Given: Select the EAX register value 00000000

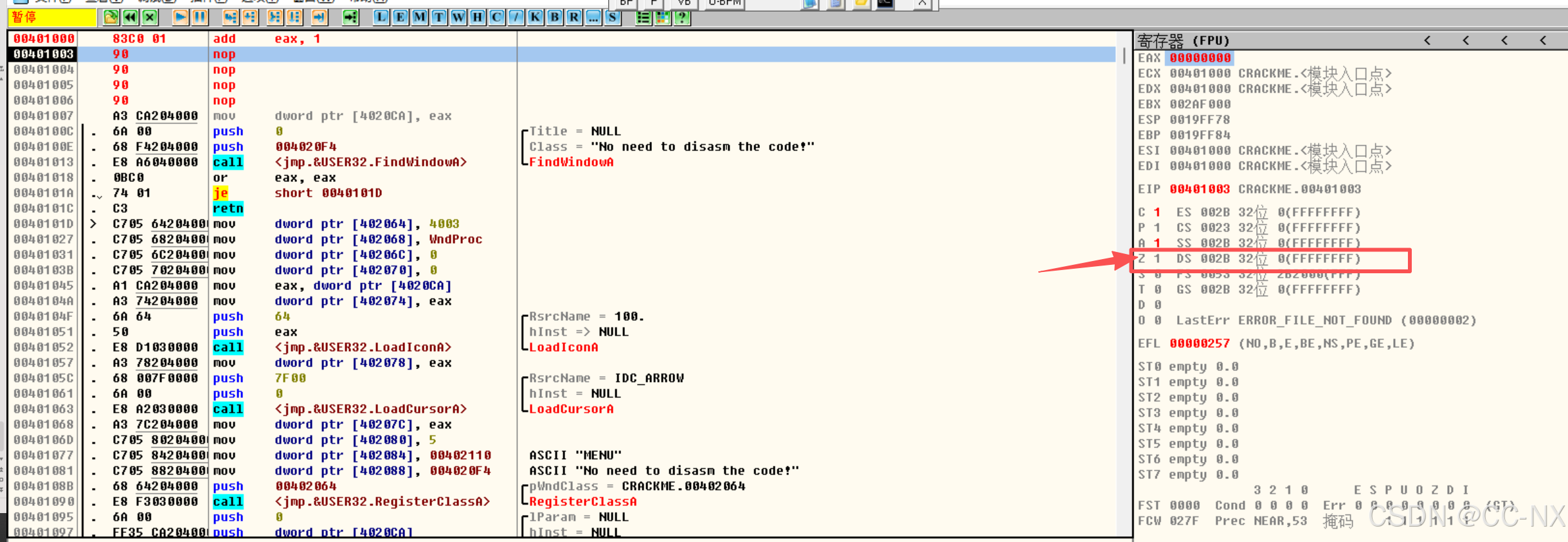Looking at the screenshot, I should tap(1200, 58).
